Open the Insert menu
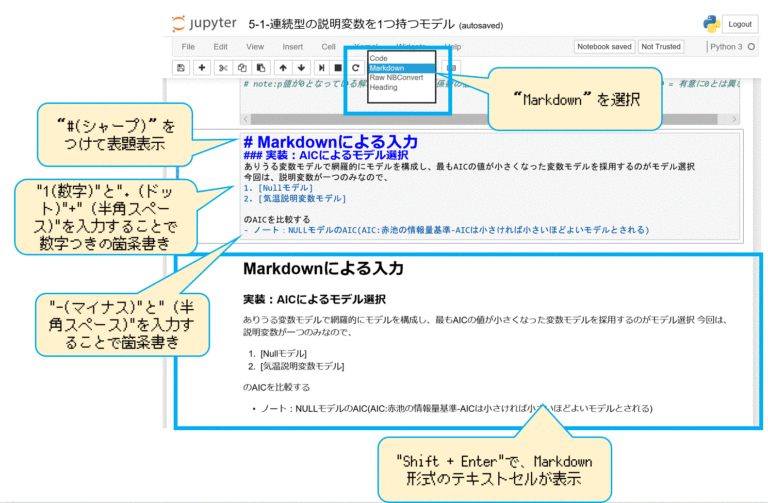This screenshot has height=503, width=768. point(292,47)
